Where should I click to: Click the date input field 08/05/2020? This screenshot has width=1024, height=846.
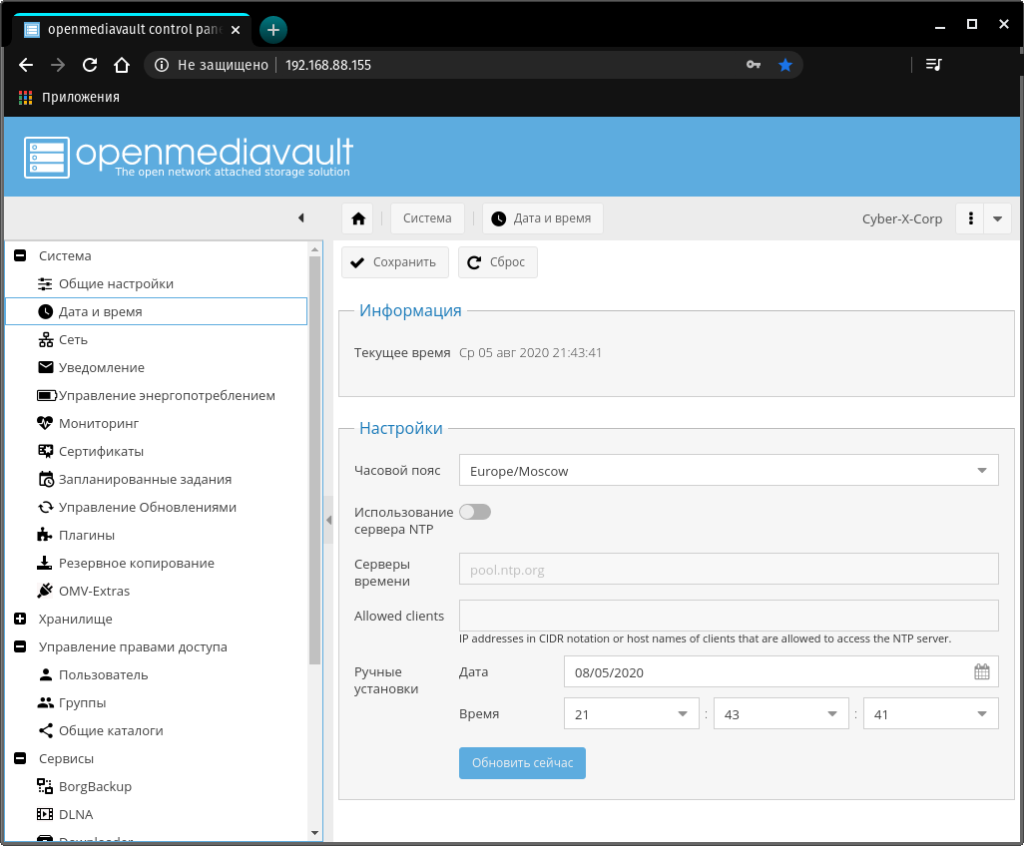(765, 672)
